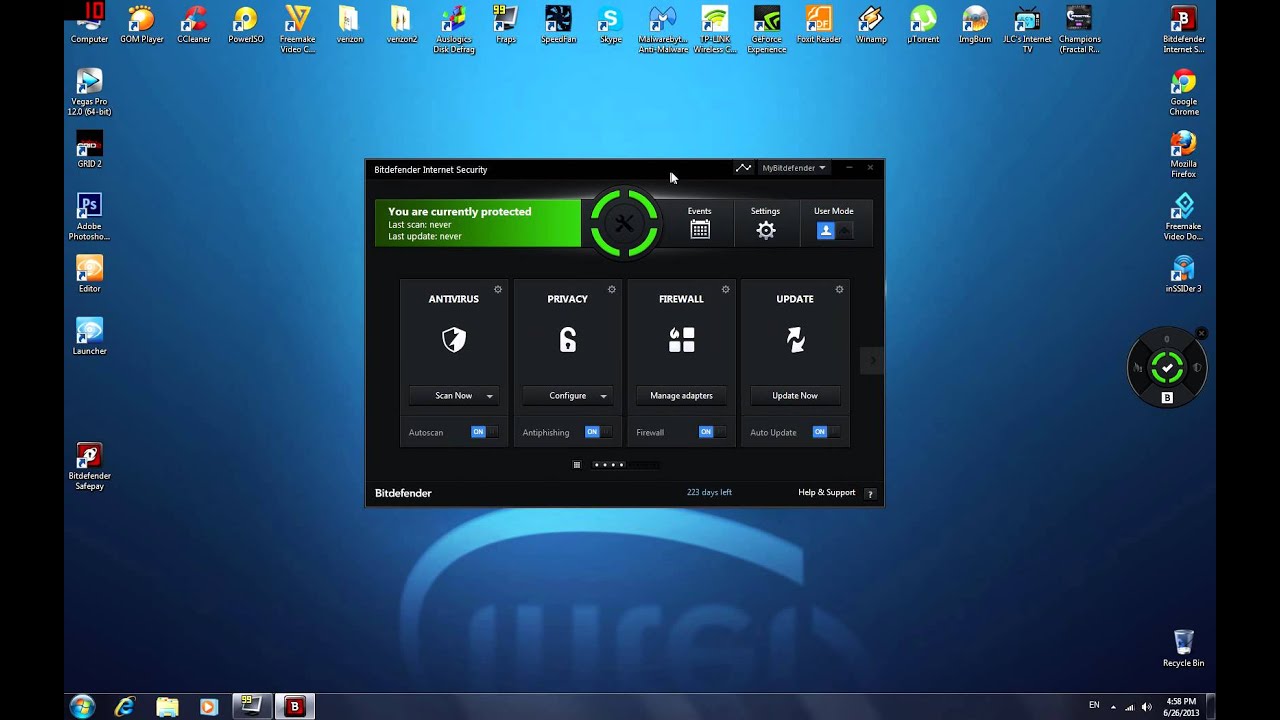Expand the MyBitdefender dropdown
This screenshot has height=720, width=1280.
794,168
